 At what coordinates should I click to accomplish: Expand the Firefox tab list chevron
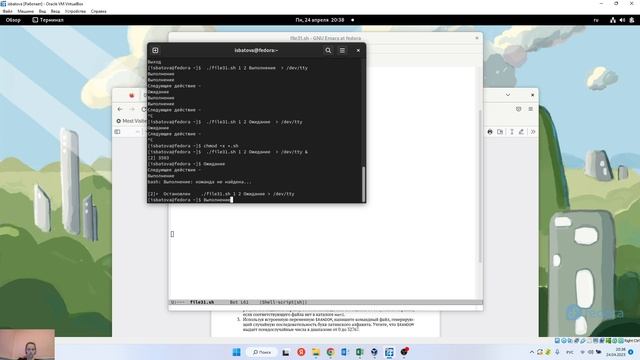coord(508,95)
